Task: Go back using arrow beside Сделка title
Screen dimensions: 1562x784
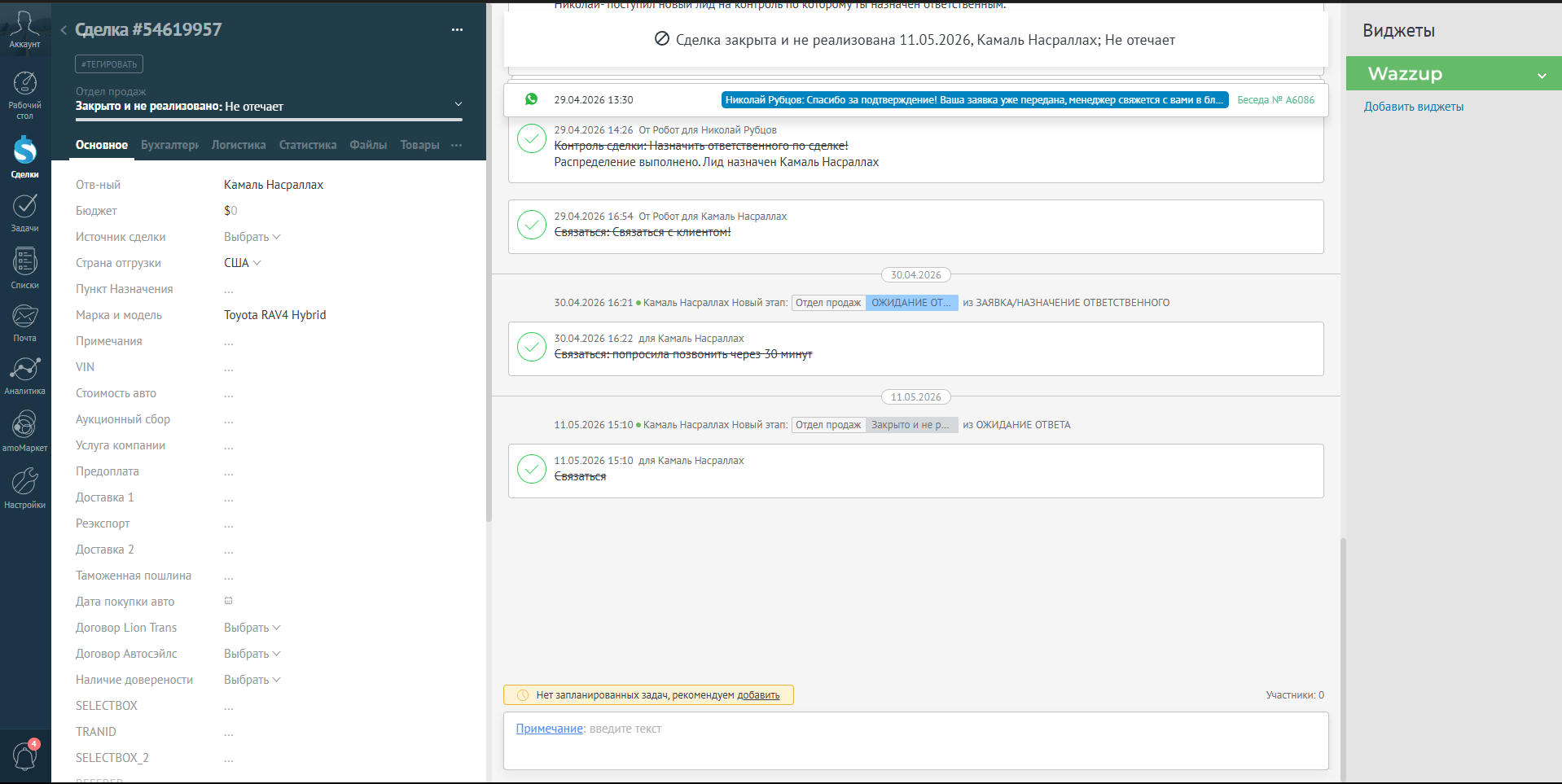Action: tap(64, 30)
